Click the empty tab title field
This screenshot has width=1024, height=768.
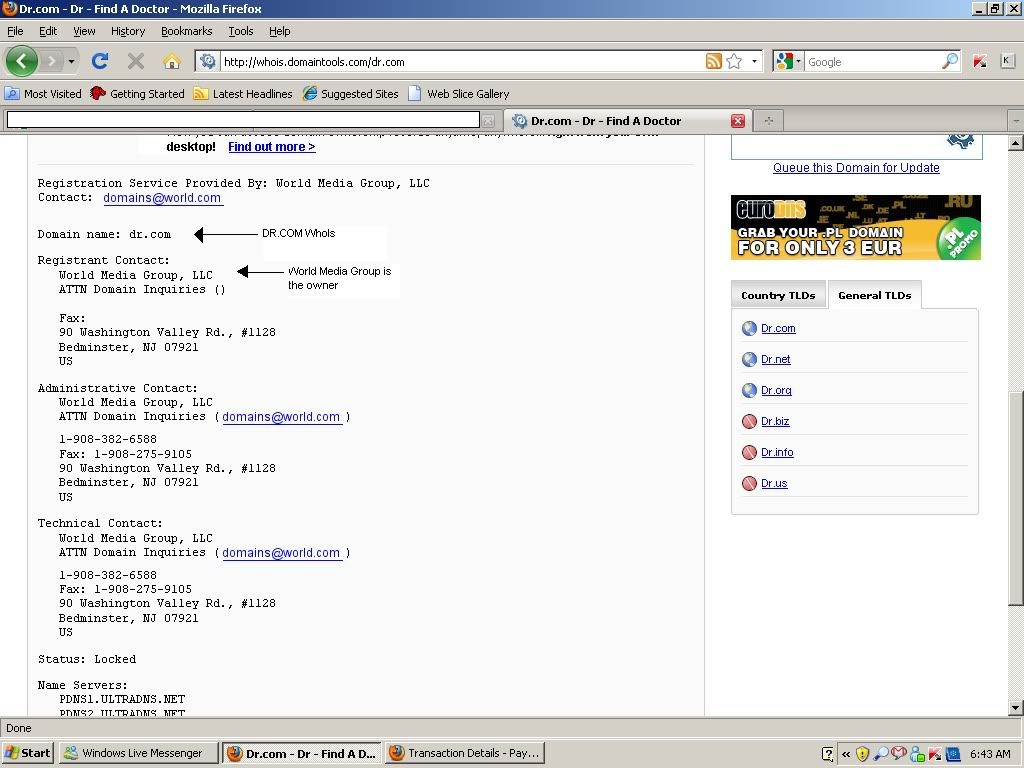(x=243, y=120)
